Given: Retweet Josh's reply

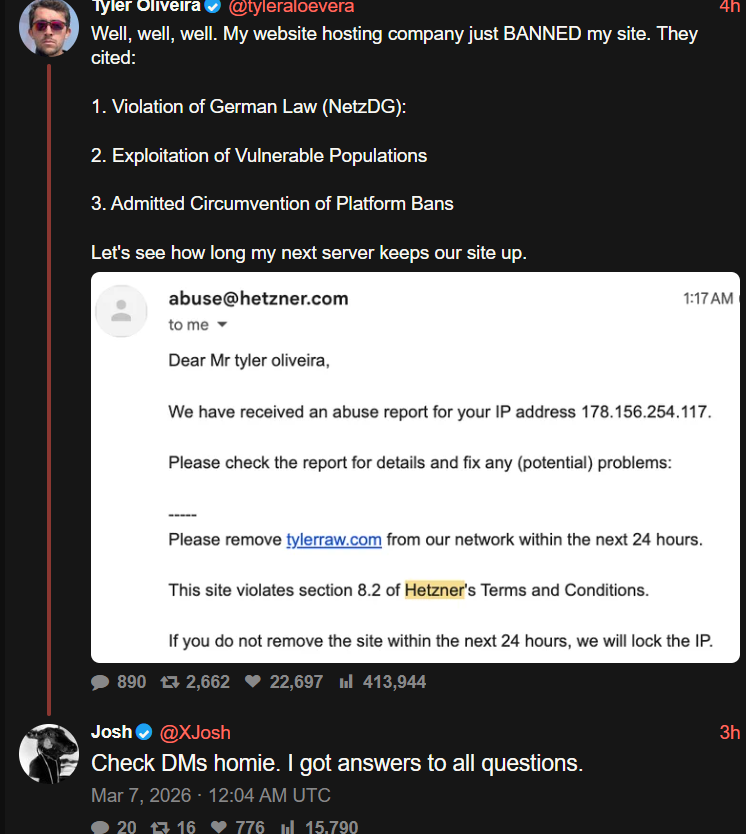Looking at the screenshot, I should click(x=160, y=827).
